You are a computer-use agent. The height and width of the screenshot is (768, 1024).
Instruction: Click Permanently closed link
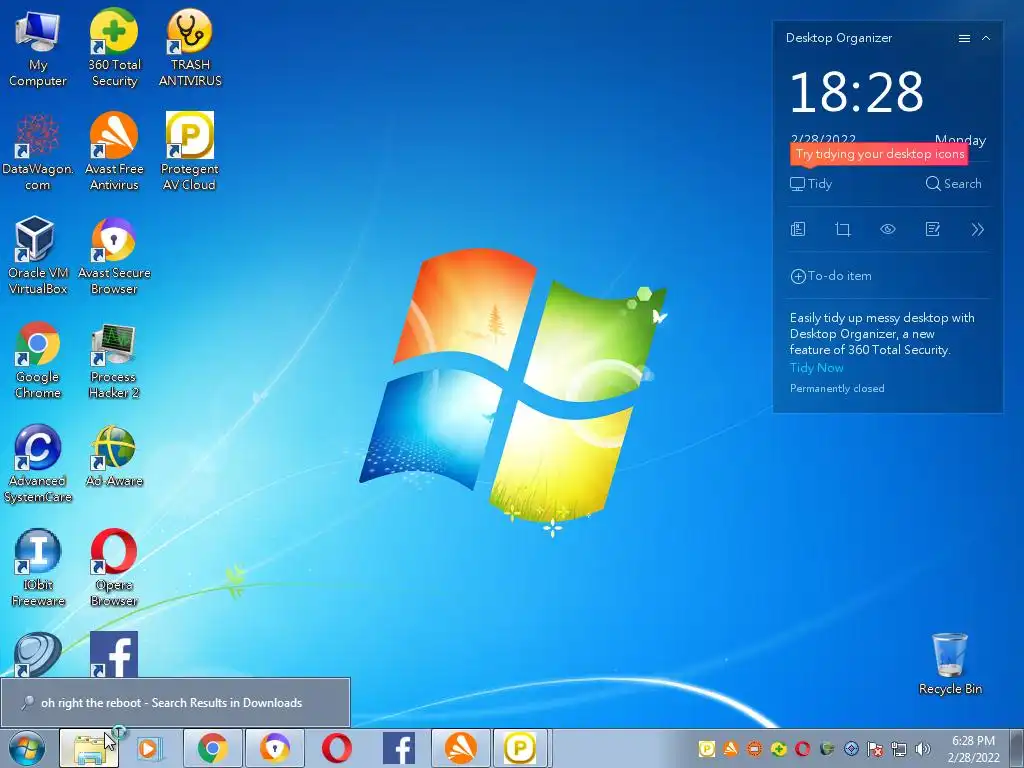(x=837, y=389)
